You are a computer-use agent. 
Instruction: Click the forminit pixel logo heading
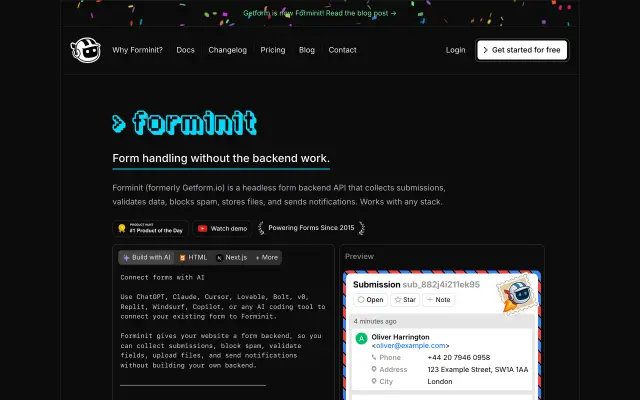(184, 122)
